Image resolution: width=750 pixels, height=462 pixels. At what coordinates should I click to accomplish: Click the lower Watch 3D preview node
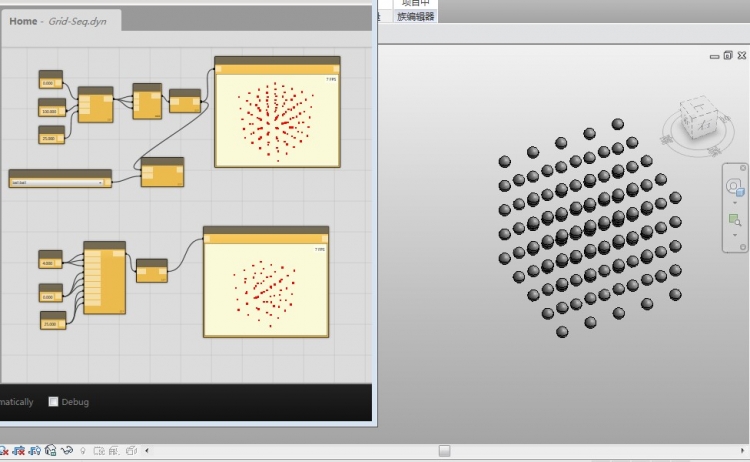coord(266,287)
